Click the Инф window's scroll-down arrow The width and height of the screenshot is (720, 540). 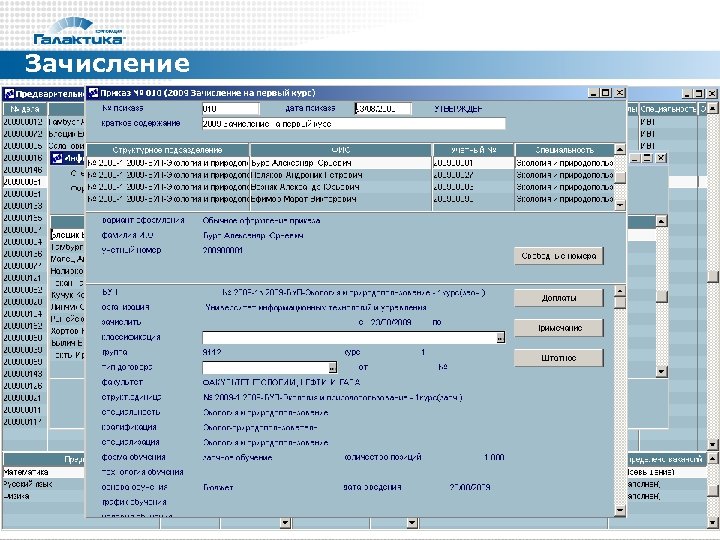(x=661, y=371)
